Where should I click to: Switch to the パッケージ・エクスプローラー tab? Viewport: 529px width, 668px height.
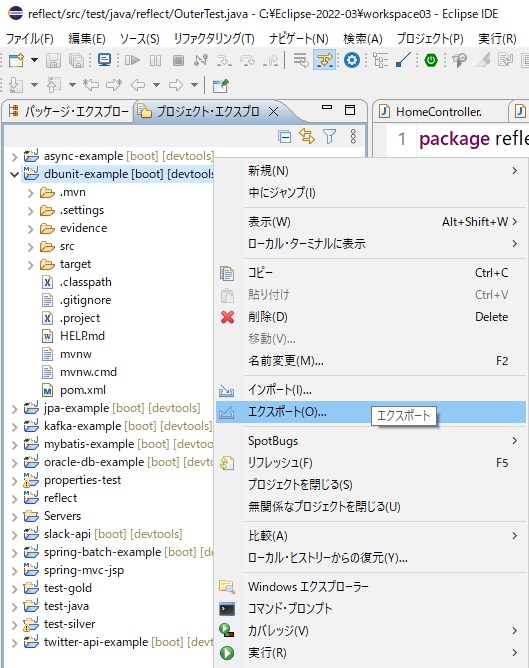tap(68, 112)
